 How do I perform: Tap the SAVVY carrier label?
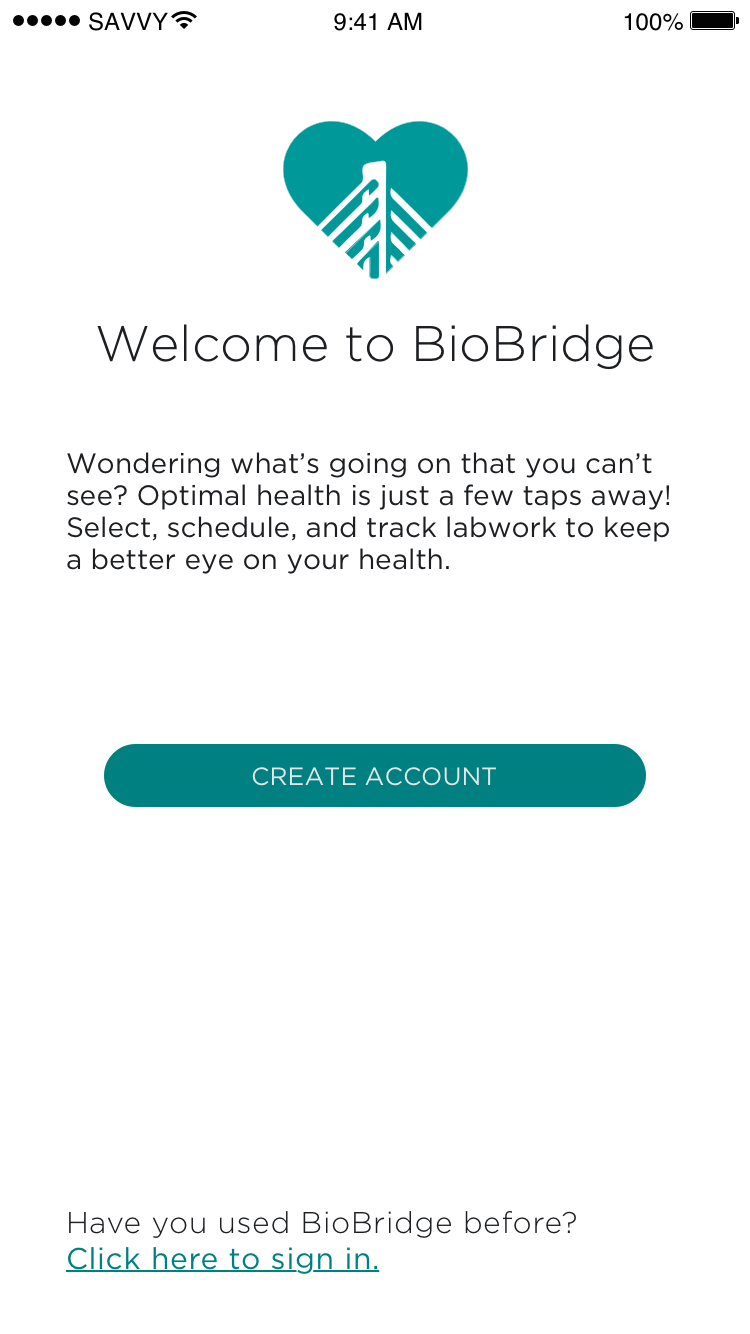pyautogui.click(x=127, y=22)
